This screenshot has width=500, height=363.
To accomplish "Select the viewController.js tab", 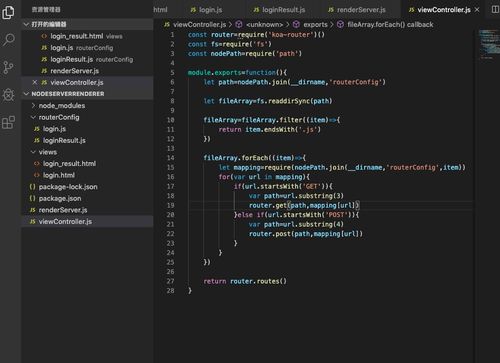I will (x=444, y=10).
